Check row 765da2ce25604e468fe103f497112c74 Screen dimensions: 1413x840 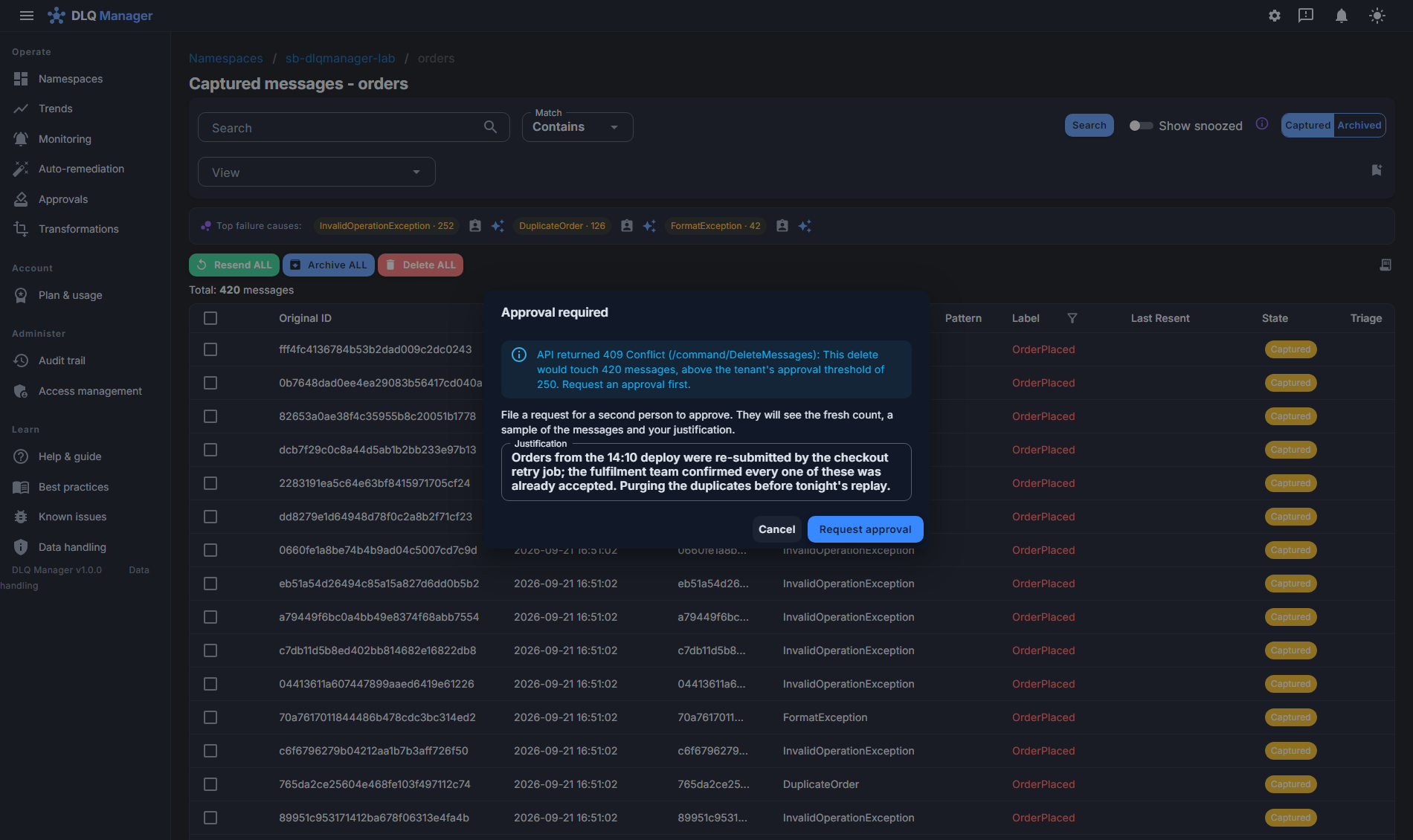210,784
